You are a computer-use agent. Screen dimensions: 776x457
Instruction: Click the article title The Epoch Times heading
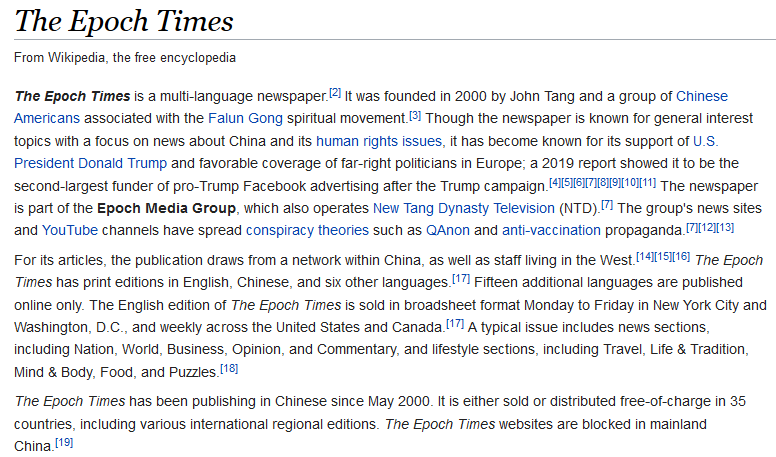tap(124, 21)
